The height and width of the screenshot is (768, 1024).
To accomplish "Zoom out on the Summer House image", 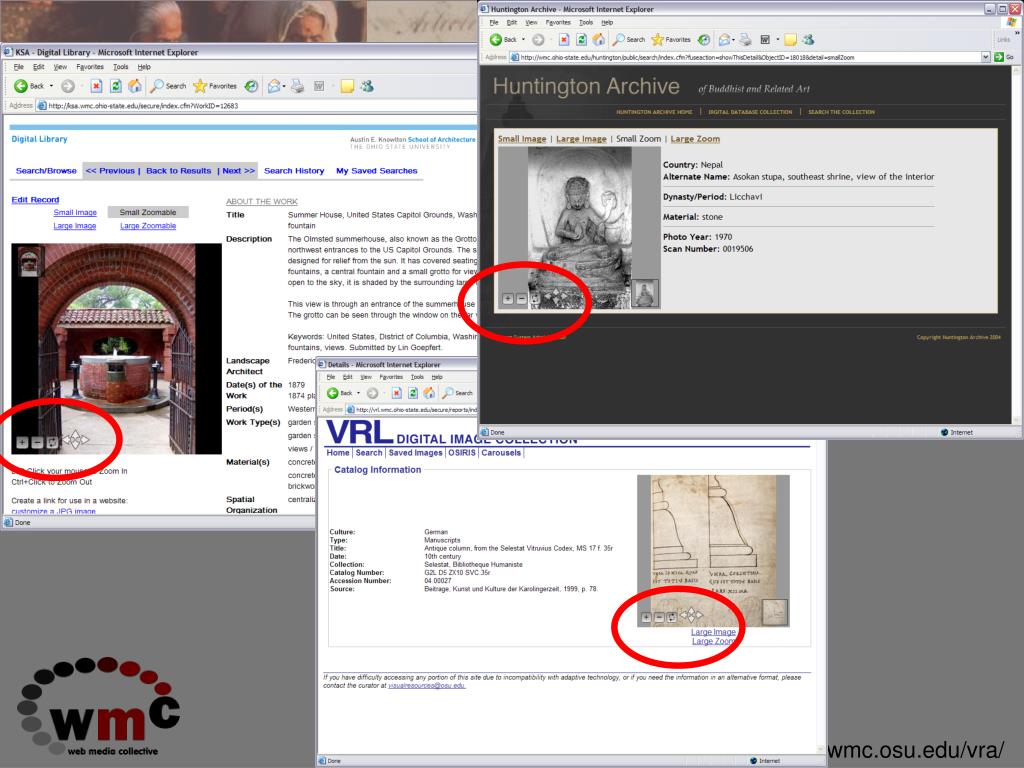I will 37,443.
